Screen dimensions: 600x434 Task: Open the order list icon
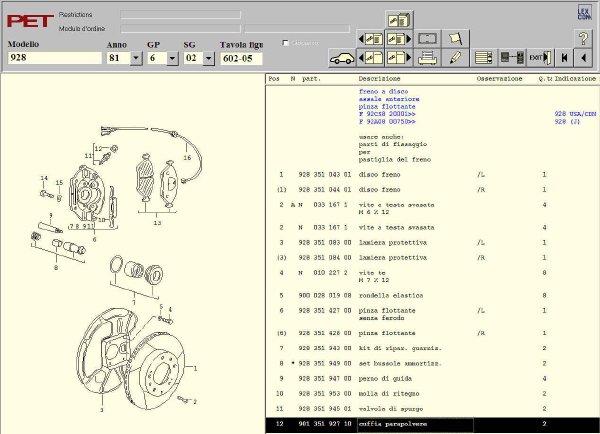coord(484,58)
